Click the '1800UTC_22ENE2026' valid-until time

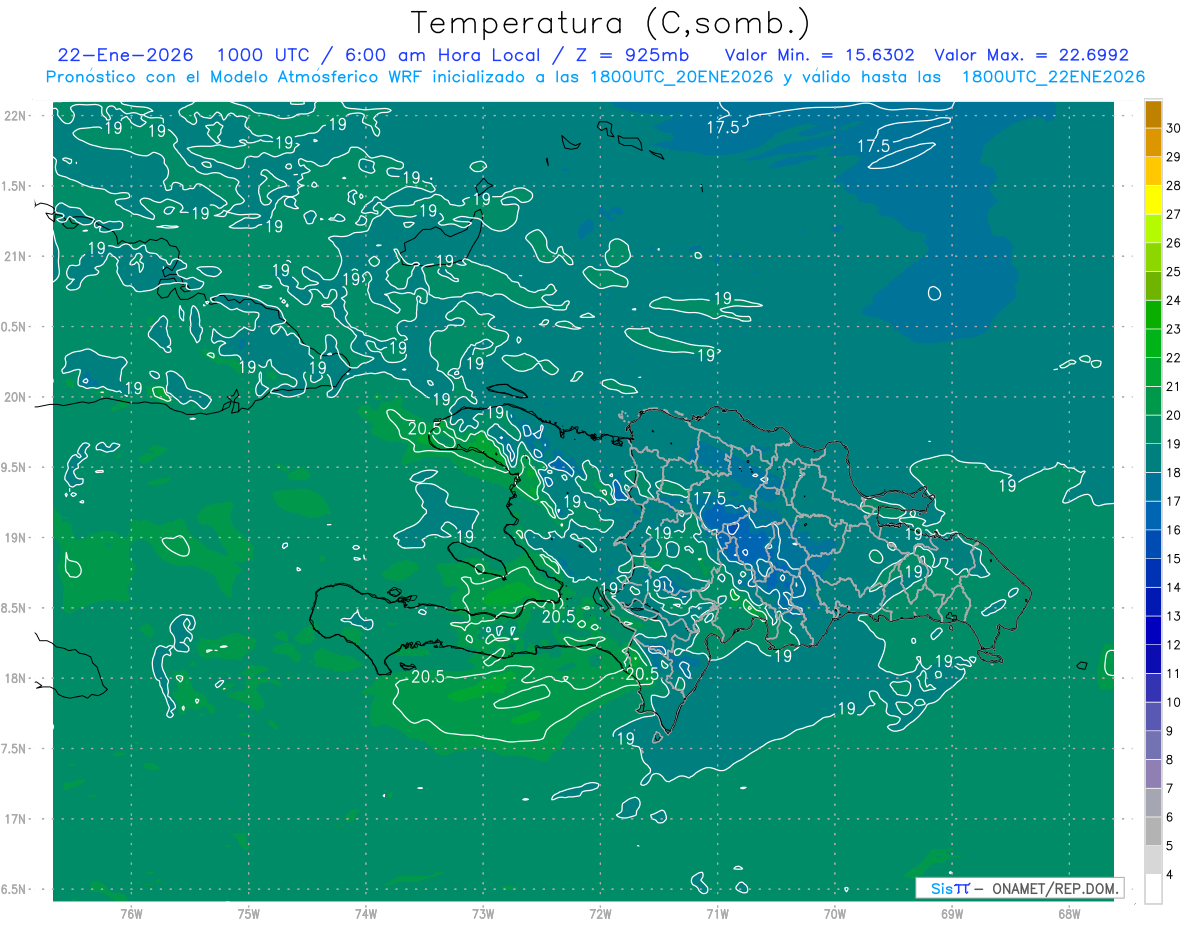[1053, 77]
